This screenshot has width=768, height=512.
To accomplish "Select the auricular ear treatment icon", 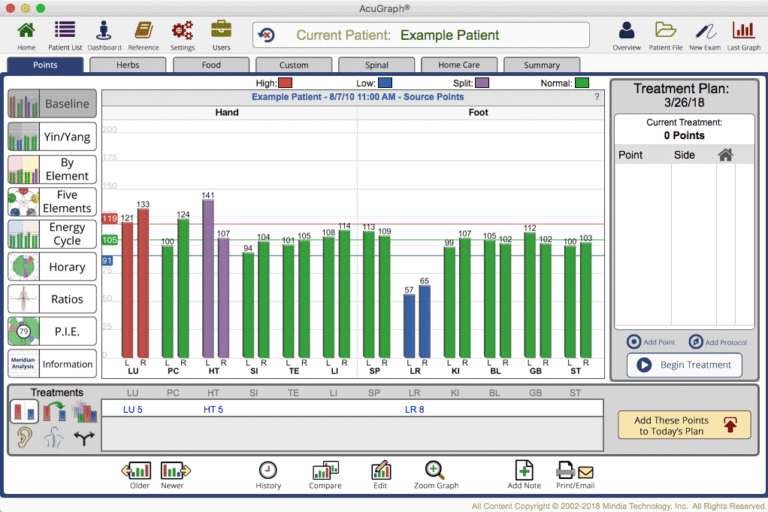I will [24, 437].
